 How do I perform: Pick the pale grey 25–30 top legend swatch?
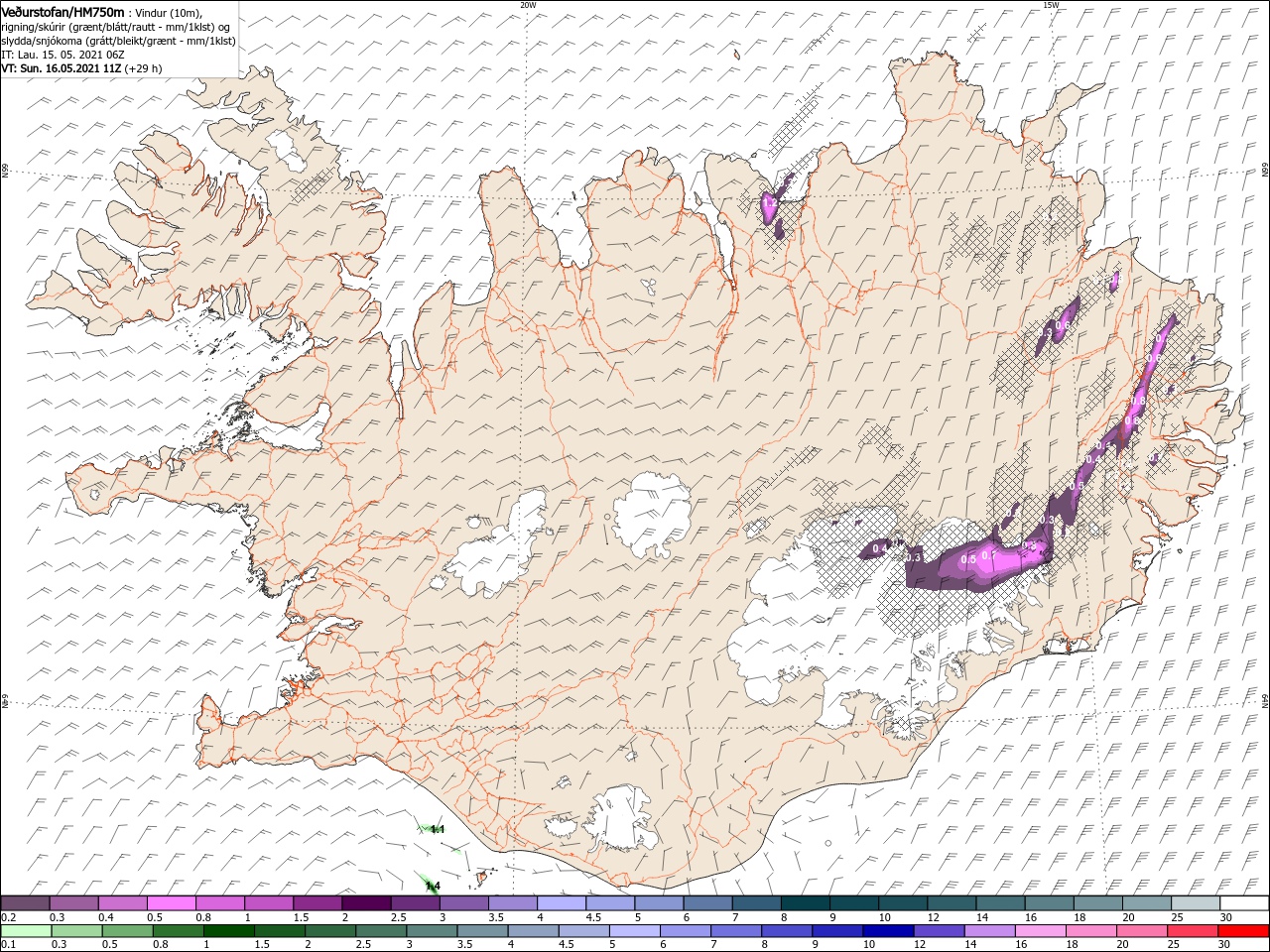pos(1196,903)
